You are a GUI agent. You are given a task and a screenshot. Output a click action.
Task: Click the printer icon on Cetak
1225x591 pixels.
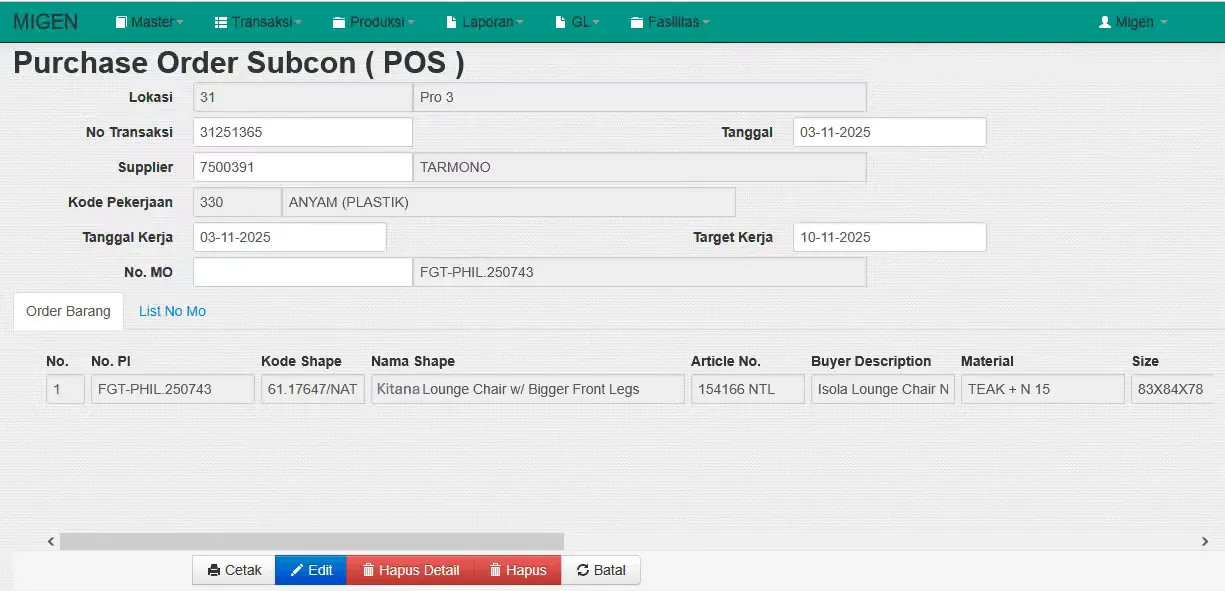coord(214,570)
